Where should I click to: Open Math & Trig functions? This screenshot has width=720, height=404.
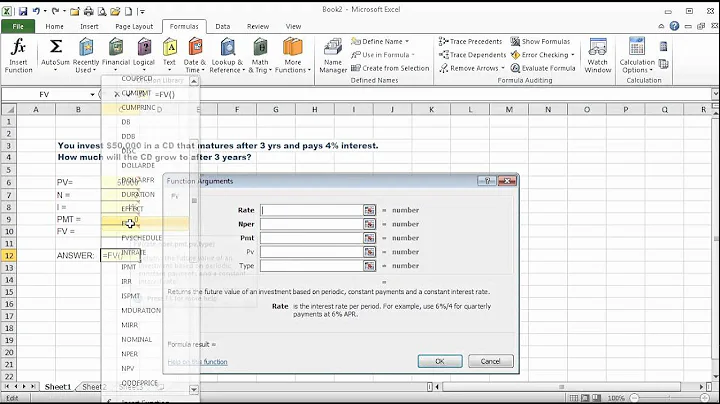coord(260,56)
